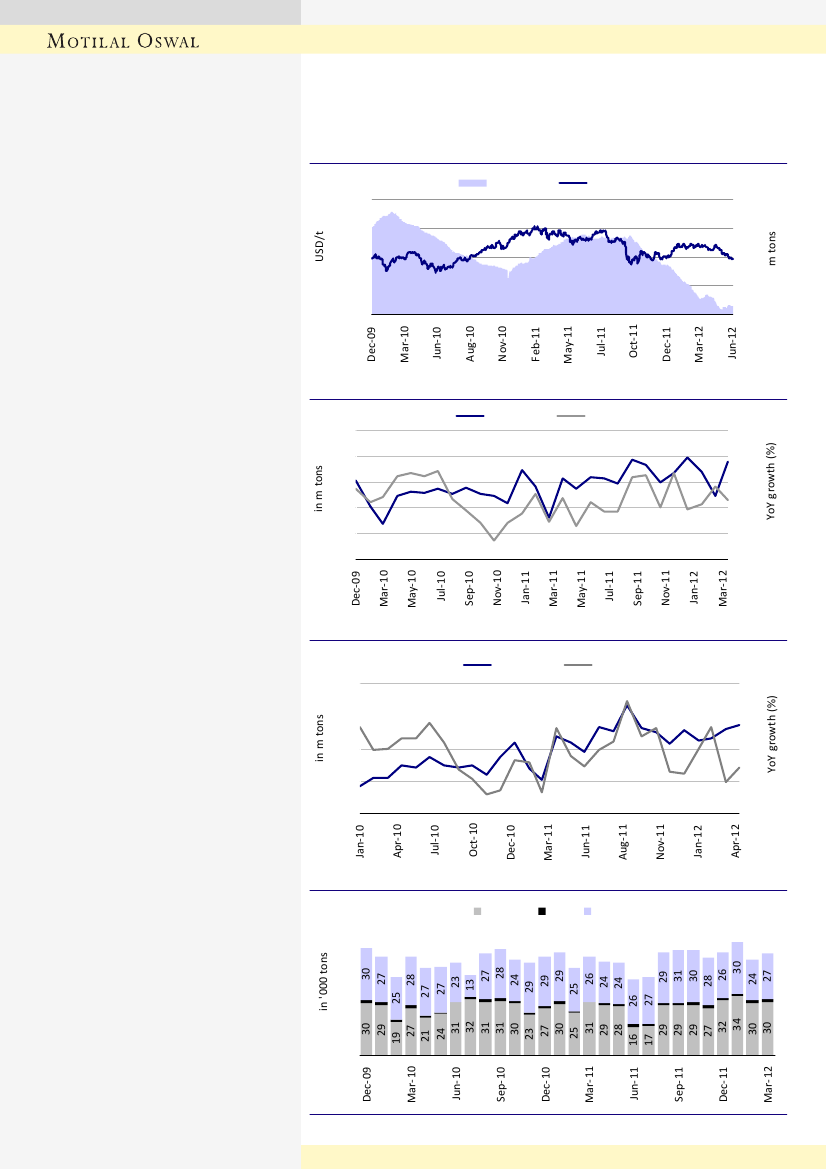Click the Aug-10 axis tick label
This screenshot has width=826, height=1169.
470,342
